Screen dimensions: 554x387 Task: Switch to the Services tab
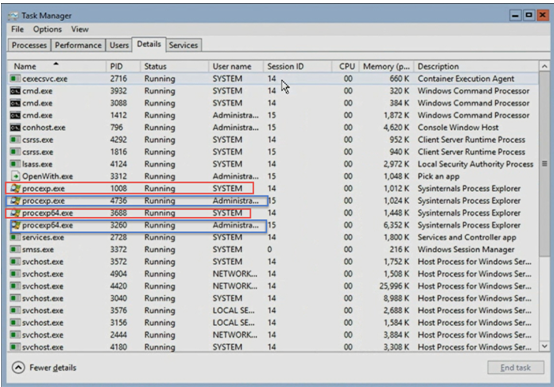183,45
